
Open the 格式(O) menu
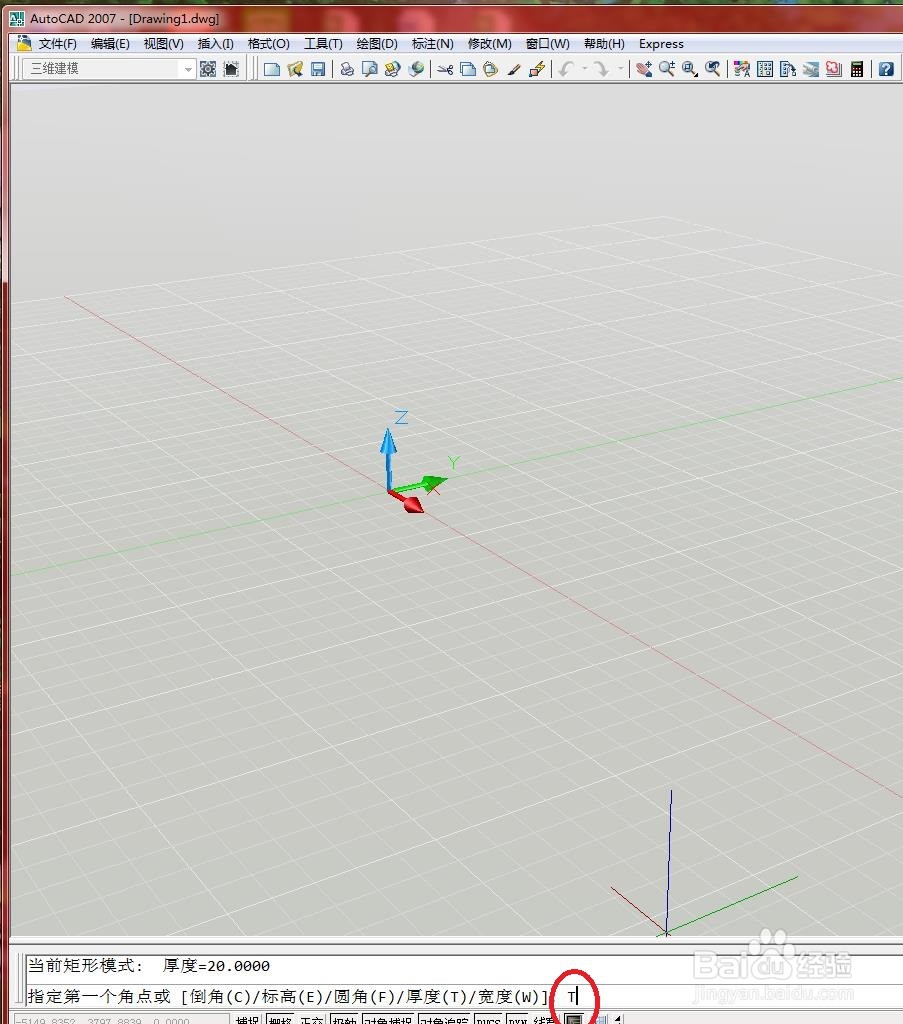click(268, 44)
